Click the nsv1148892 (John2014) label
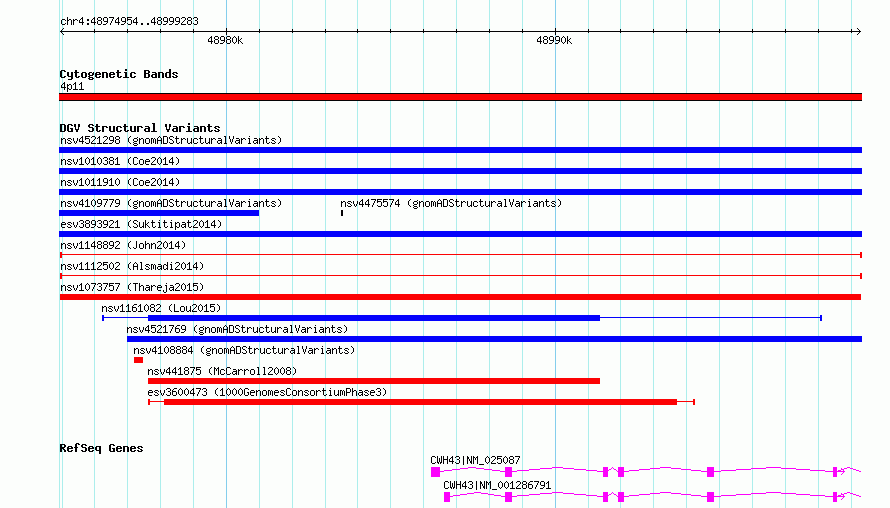Image resolution: width=890 pixels, height=508 pixels. pos(123,245)
